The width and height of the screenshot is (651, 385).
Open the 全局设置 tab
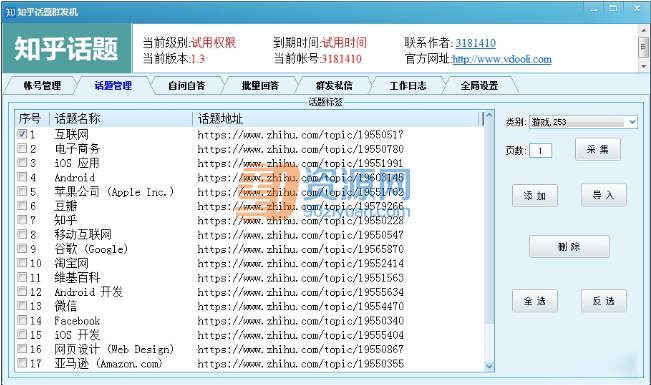480,86
